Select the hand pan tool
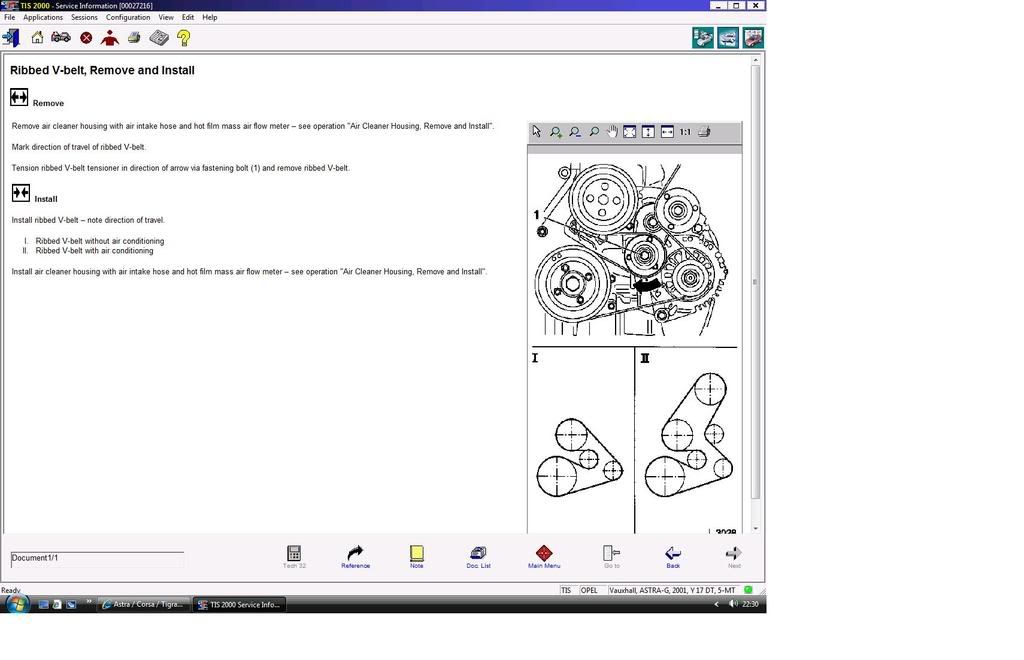Viewport: 1024px width, 660px height. point(612,132)
